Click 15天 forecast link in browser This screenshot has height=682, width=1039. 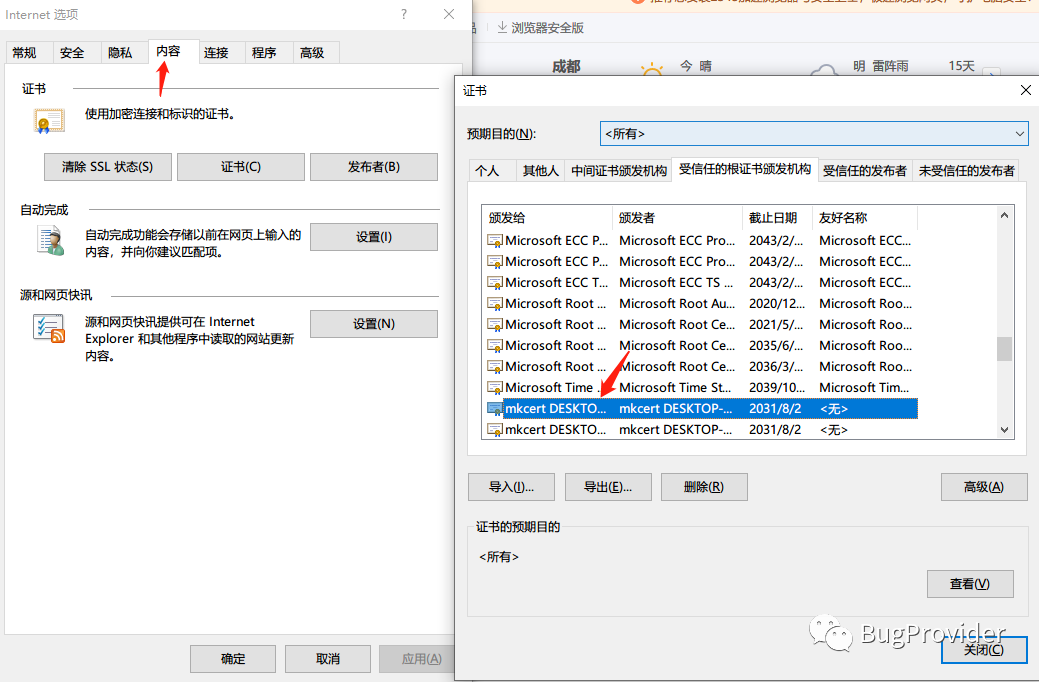[x=961, y=66]
